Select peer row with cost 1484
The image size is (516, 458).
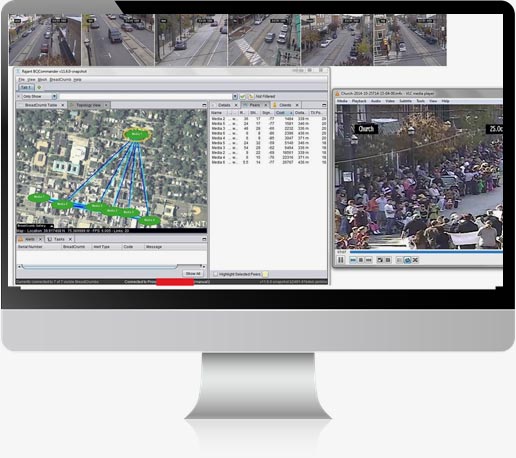(268, 119)
